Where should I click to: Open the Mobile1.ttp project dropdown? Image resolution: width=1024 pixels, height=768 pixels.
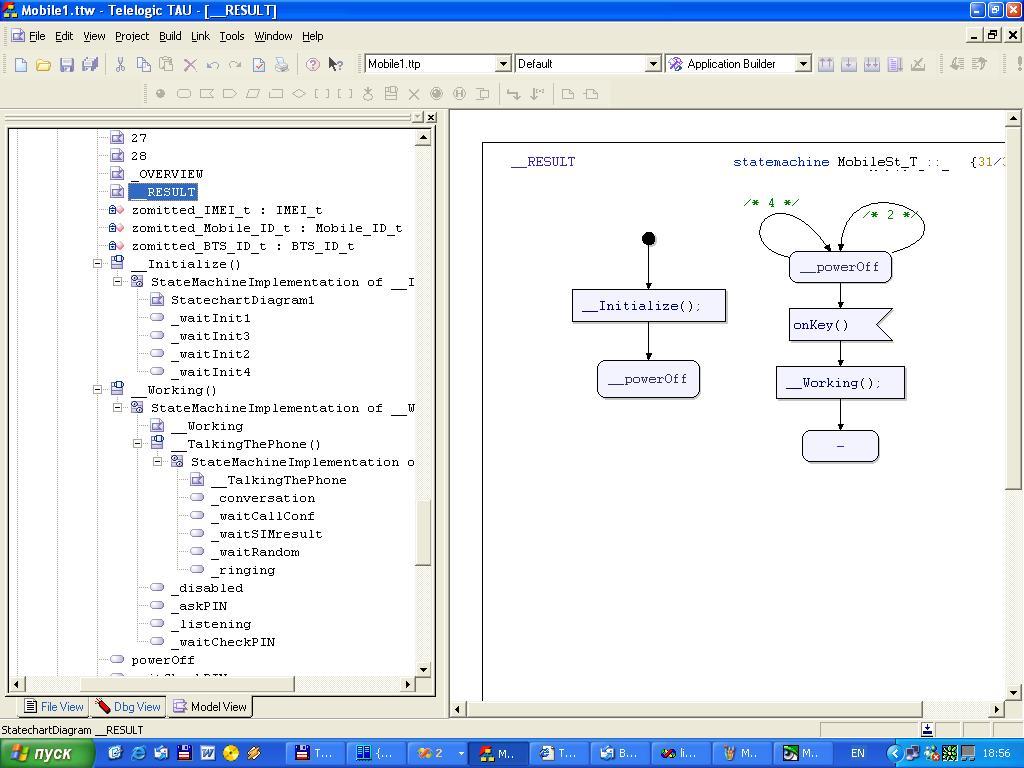point(503,64)
